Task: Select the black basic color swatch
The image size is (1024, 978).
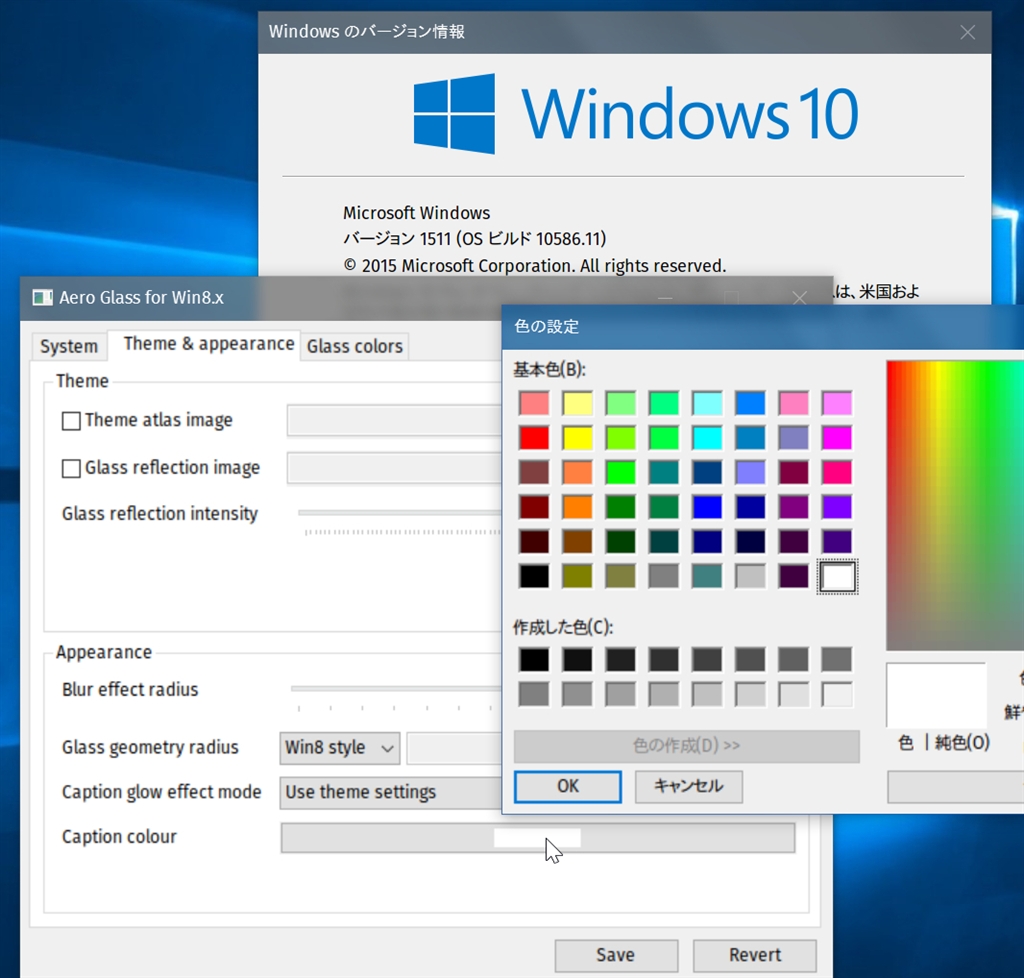Action: click(534, 576)
